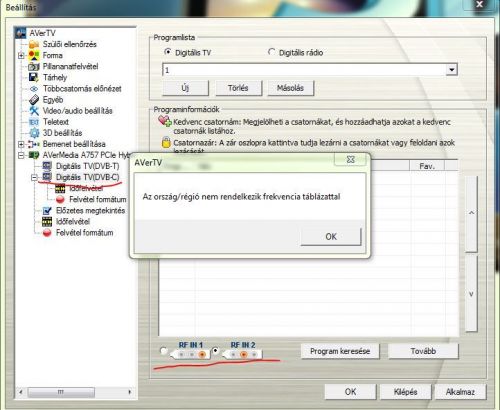Image resolution: width=500 pixels, height=410 pixels.
Task: Click the Alkalmaz button
Action: coord(460,392)
